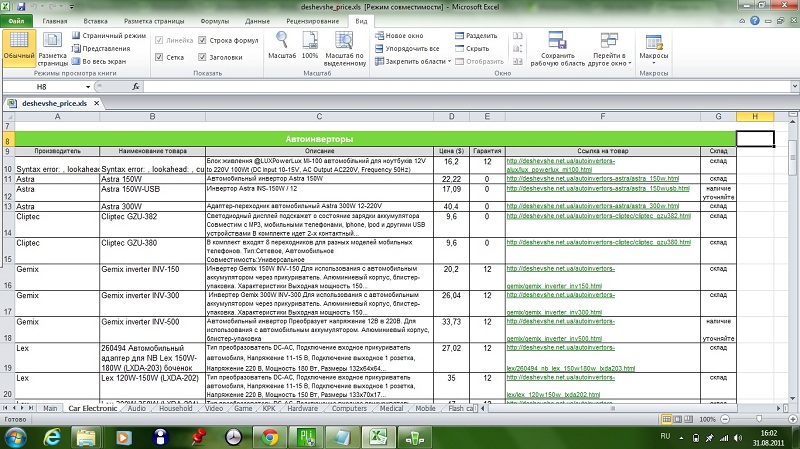800x449 pixels.
Task: Open Представления custom views
Action: (101, 48)
